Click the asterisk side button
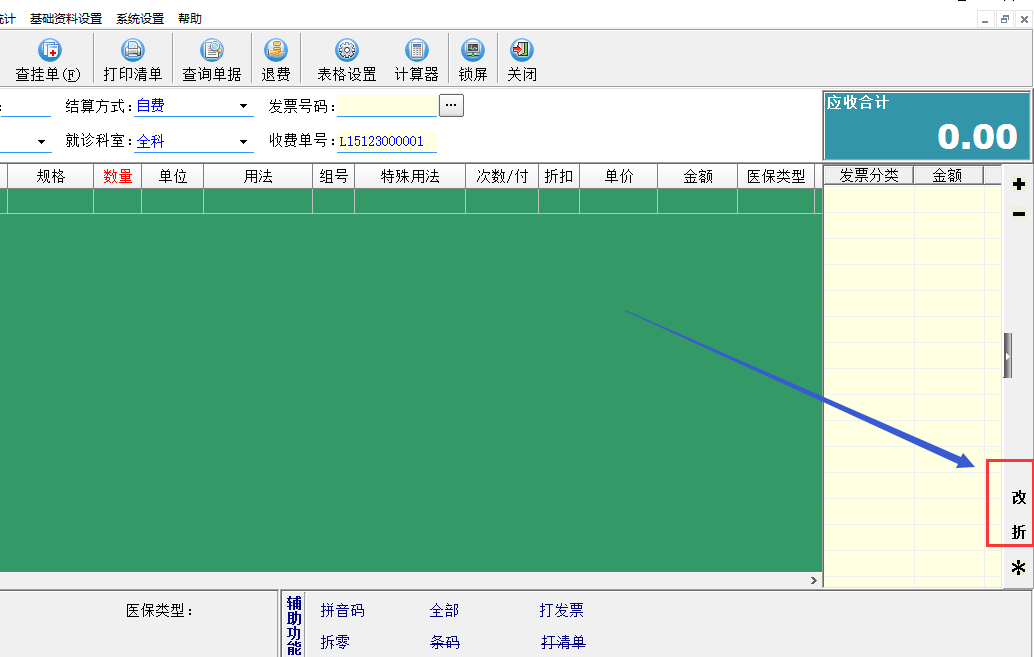The width and height of the screenshot is (1034, 657). (1018, 567)
